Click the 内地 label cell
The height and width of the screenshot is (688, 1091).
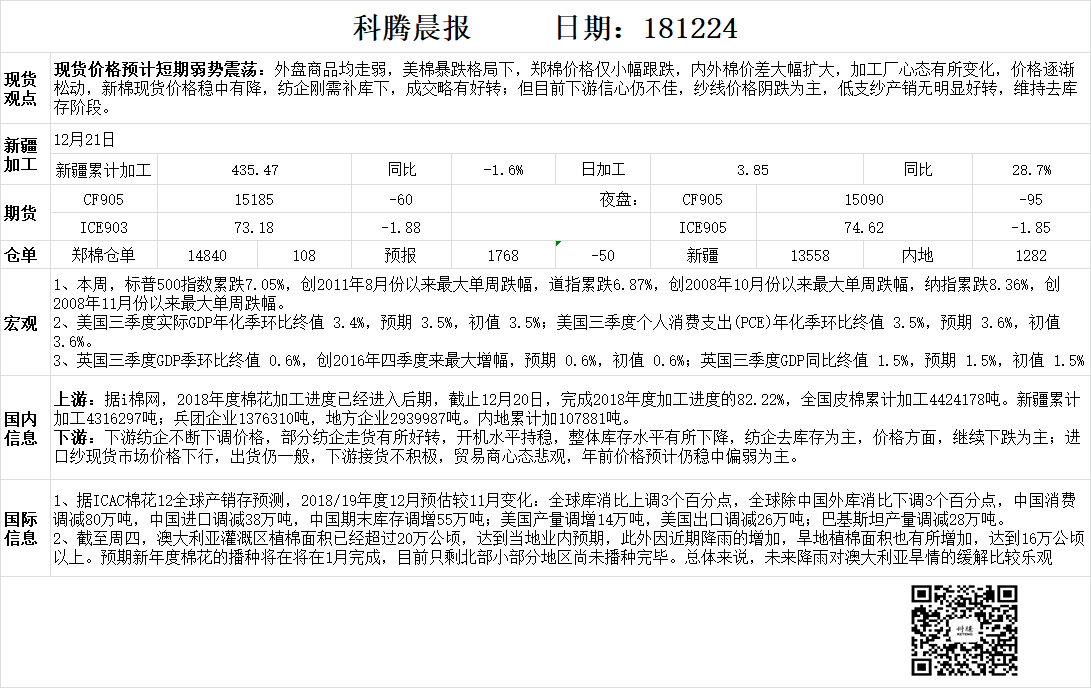[x=917, y=255]
